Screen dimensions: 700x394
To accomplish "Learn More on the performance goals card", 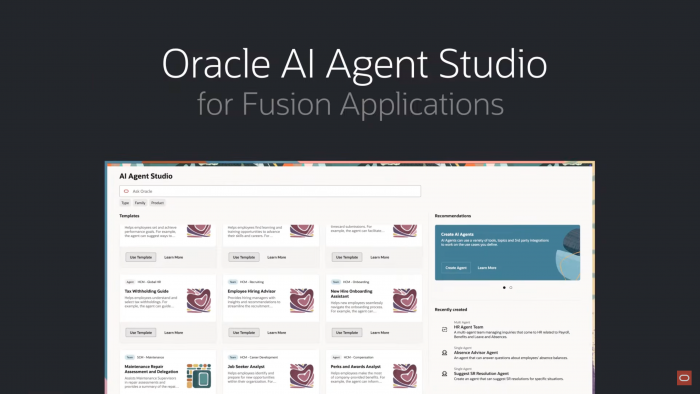I will (173, 257).
